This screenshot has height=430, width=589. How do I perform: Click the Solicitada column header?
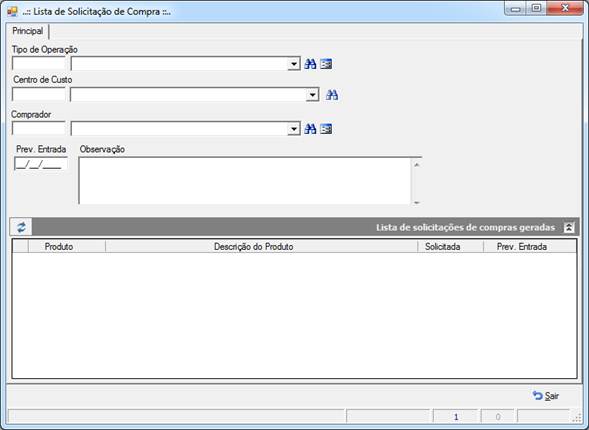point(450,247)
